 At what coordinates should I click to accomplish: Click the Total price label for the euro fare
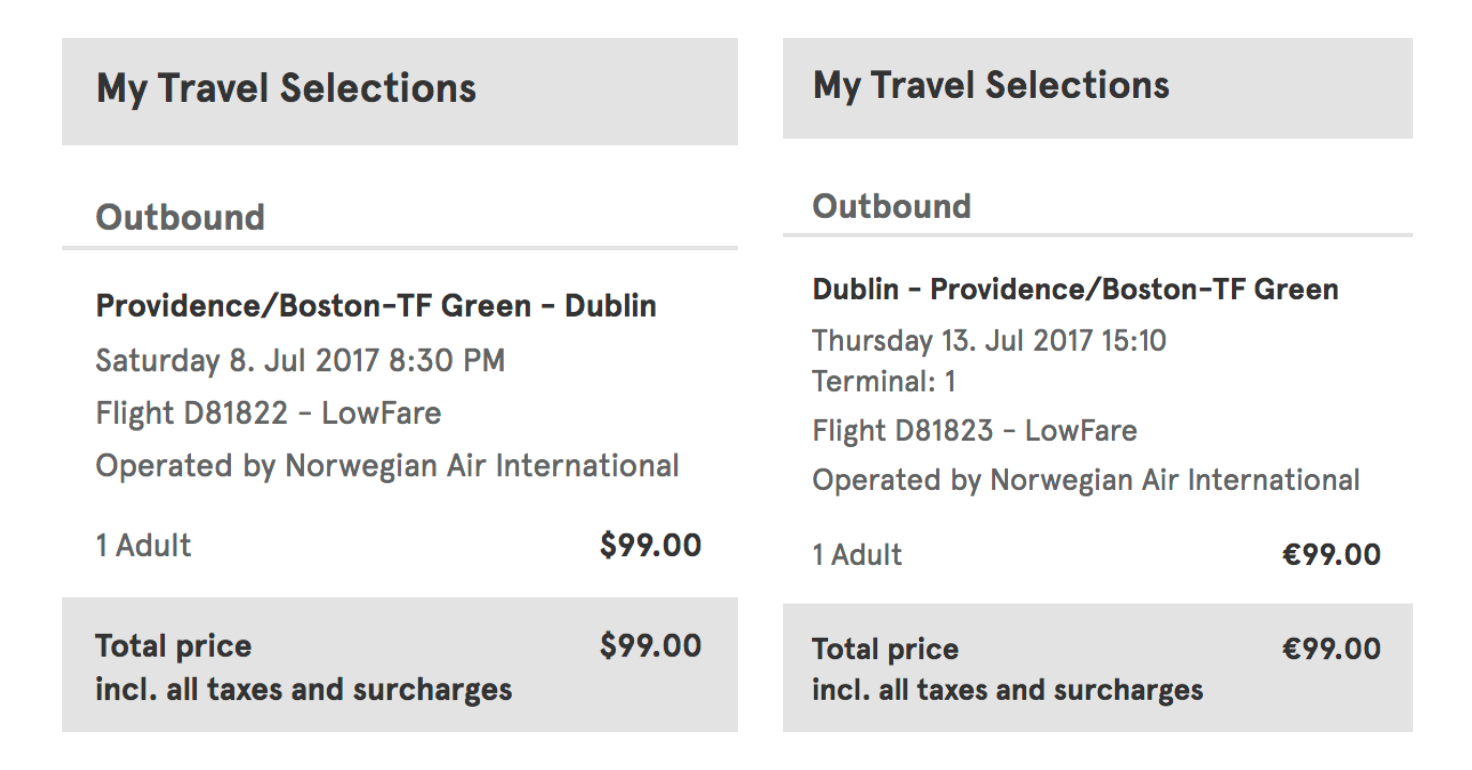point(885,650)
